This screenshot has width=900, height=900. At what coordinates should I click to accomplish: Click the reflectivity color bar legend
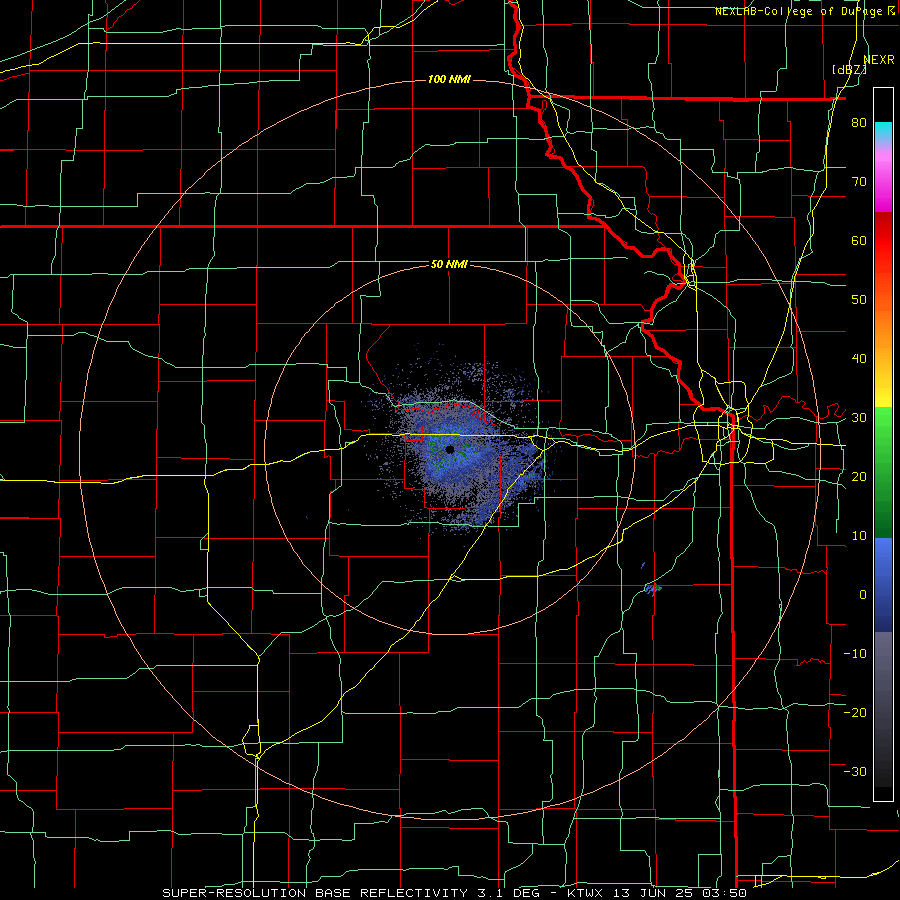click(883, 444)
